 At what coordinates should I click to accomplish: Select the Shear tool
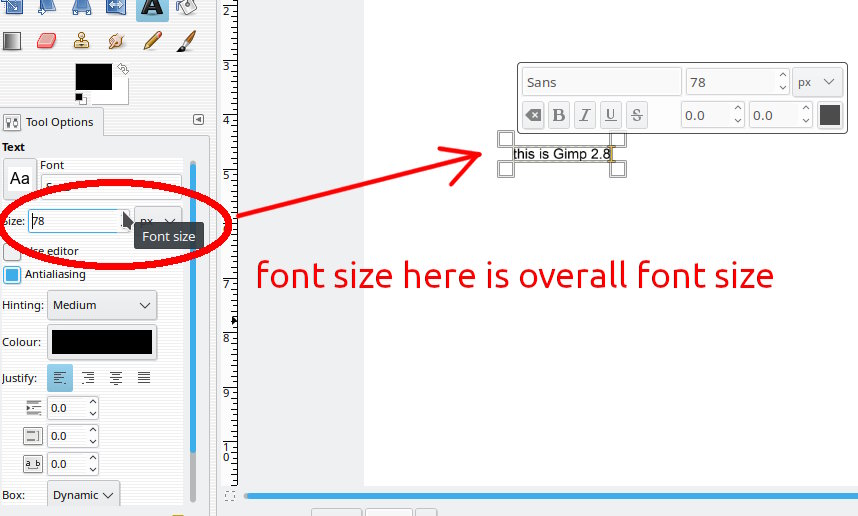coord(47,7)
